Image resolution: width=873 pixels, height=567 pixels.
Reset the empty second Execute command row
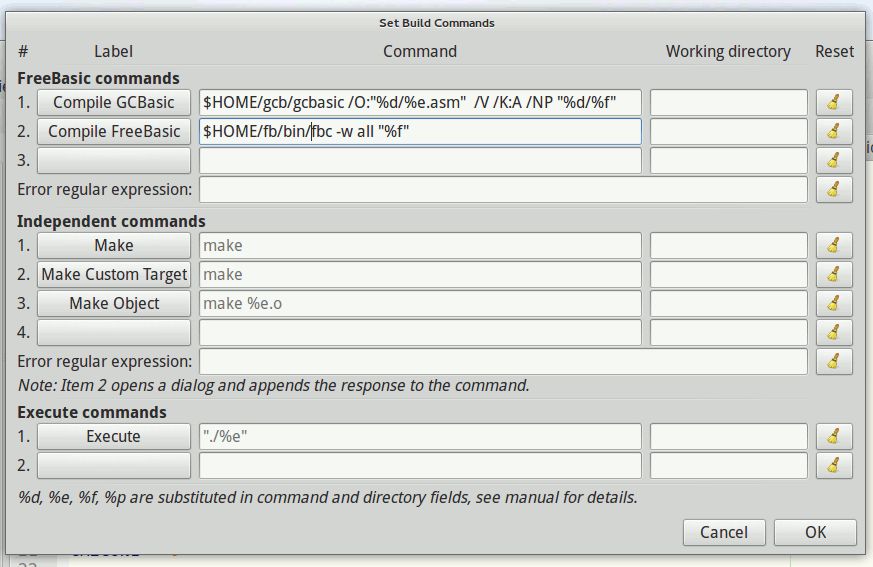[x=834, y=465]
